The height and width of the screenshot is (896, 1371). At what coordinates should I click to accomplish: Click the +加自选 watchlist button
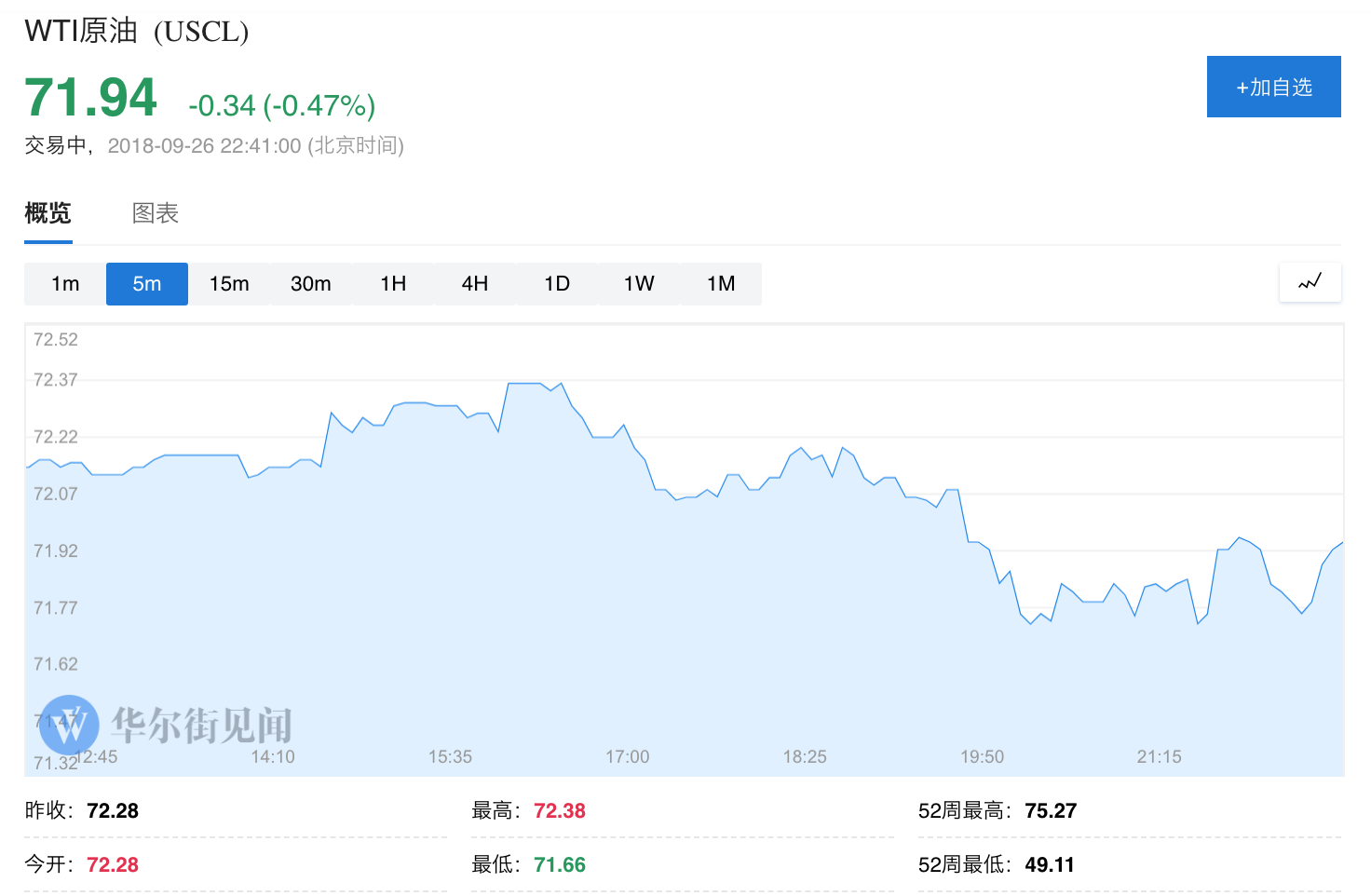coord(1273,87)
